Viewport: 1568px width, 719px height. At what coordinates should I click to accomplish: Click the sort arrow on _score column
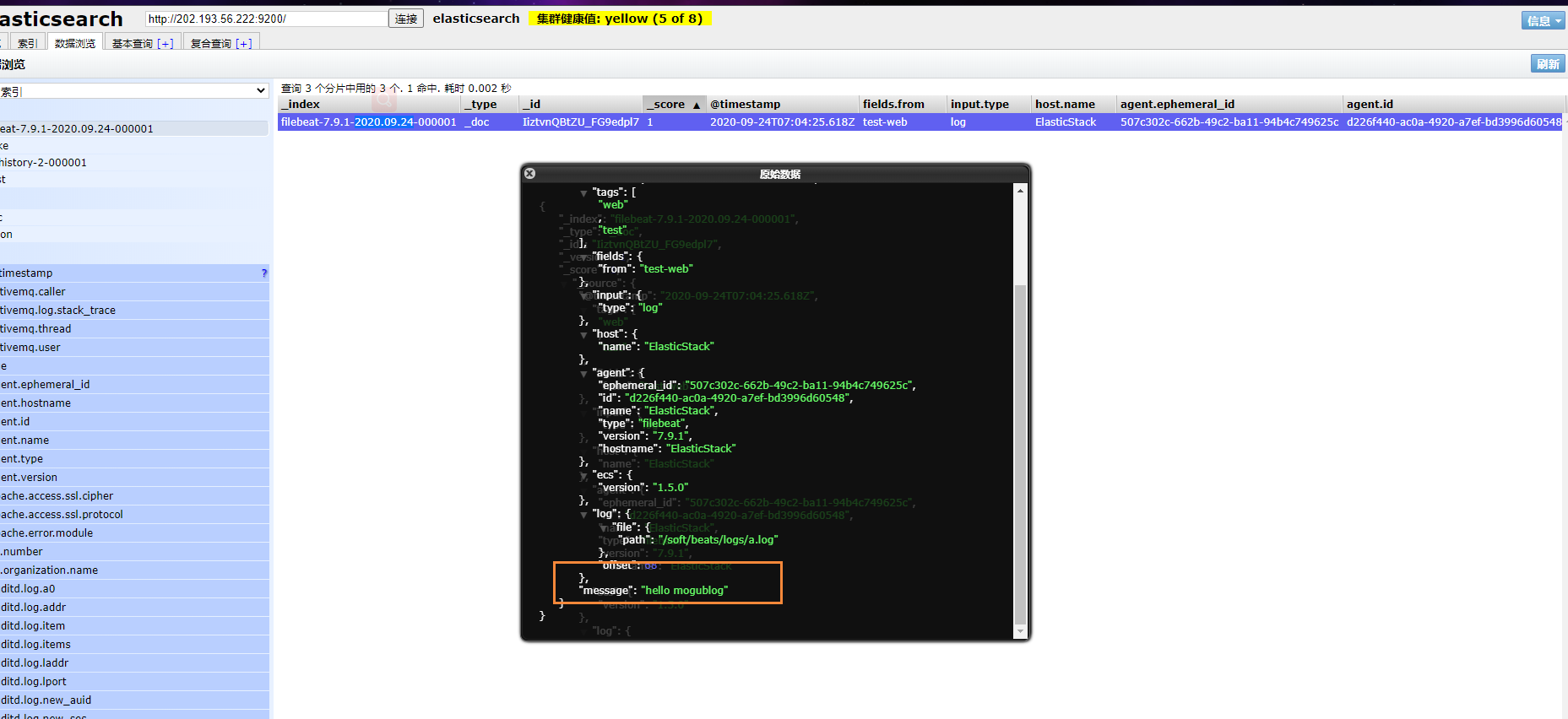pos(697,105)
